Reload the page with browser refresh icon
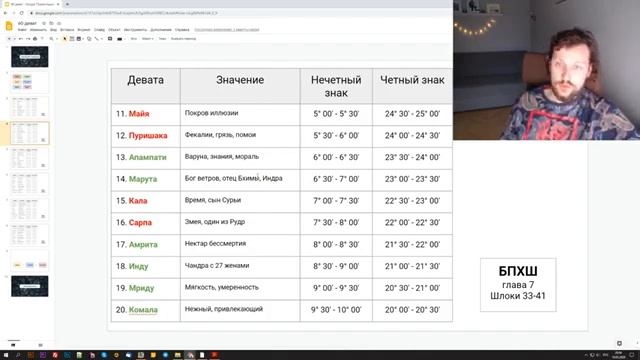 [22, 13]
